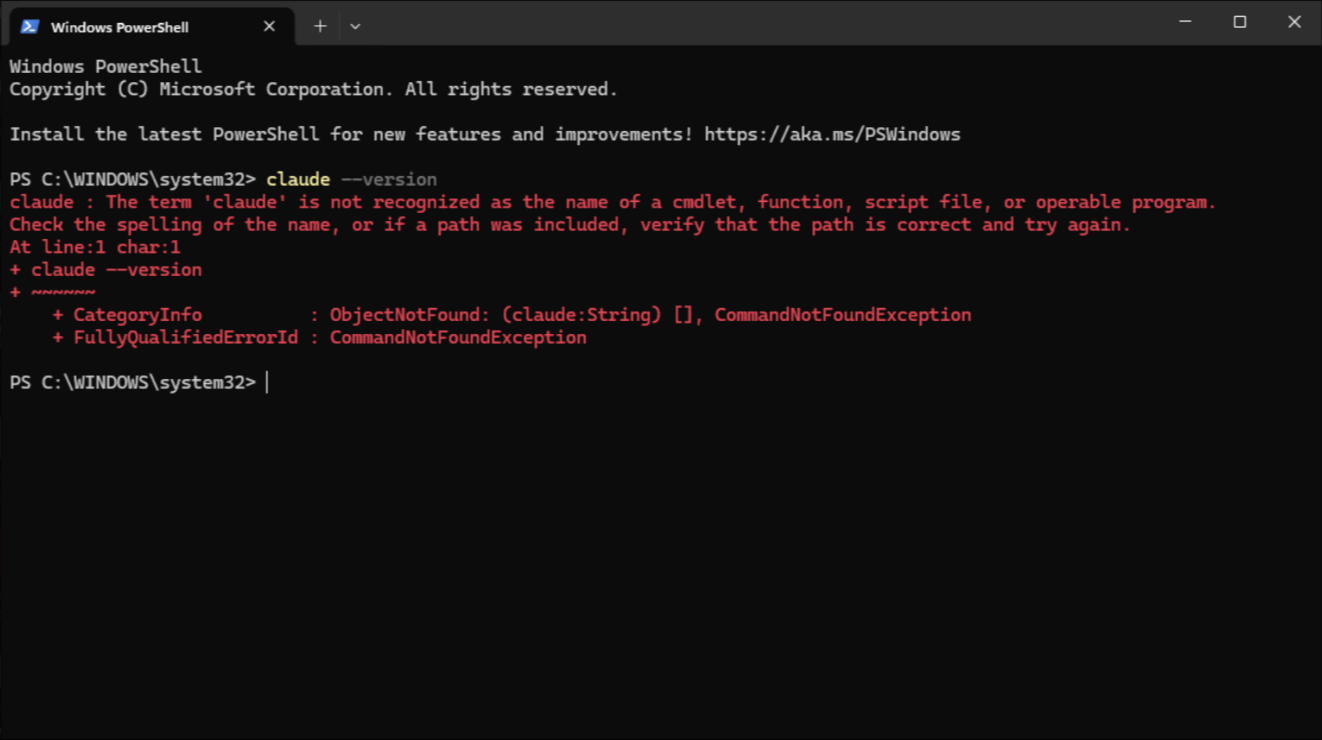The height and width of the screenshot is (740, 1322).
Task: Select the Windows PowerShell tab
Action: pos(151,27)
